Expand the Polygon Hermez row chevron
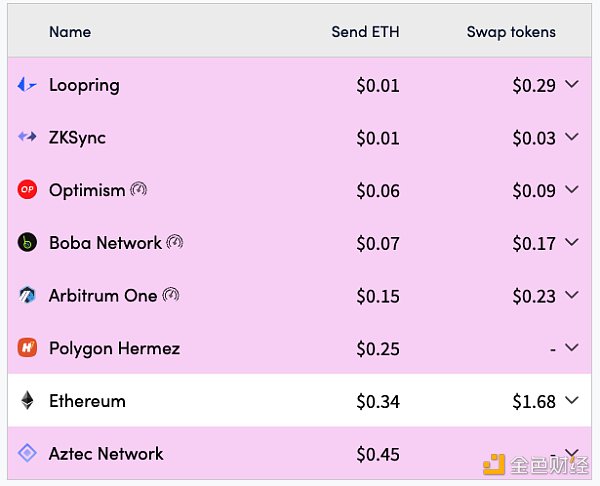Image resolution: width=600 pixels, height=486 pixels. coord(572,348)
